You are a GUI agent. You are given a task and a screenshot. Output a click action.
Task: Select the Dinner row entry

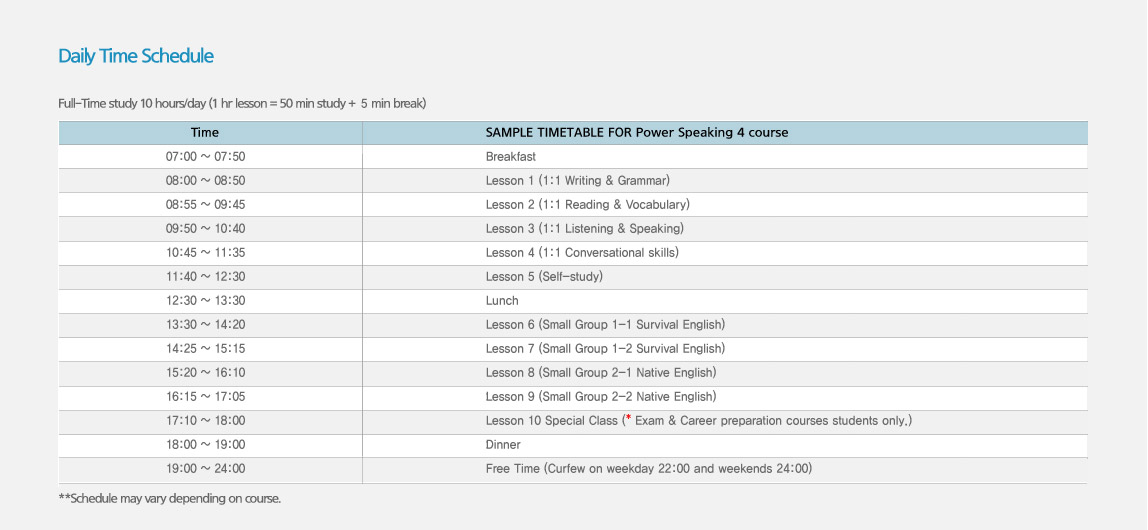point(503,445)
